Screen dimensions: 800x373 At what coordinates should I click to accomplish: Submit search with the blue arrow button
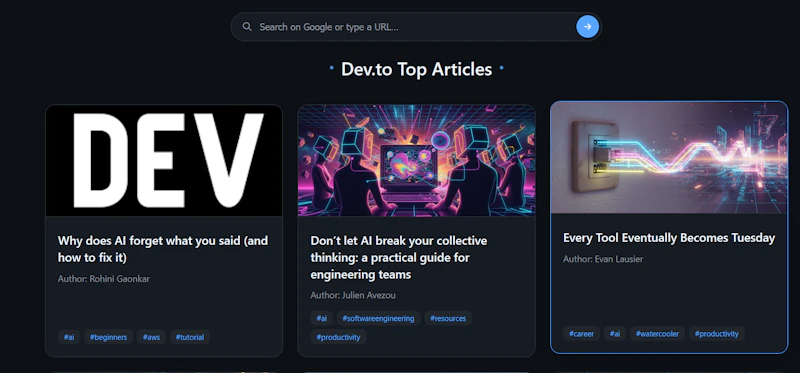coord(587,27)
